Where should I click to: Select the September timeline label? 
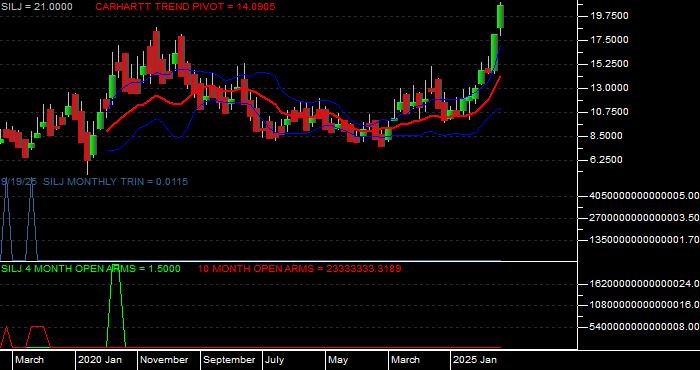tap(229, 360)
